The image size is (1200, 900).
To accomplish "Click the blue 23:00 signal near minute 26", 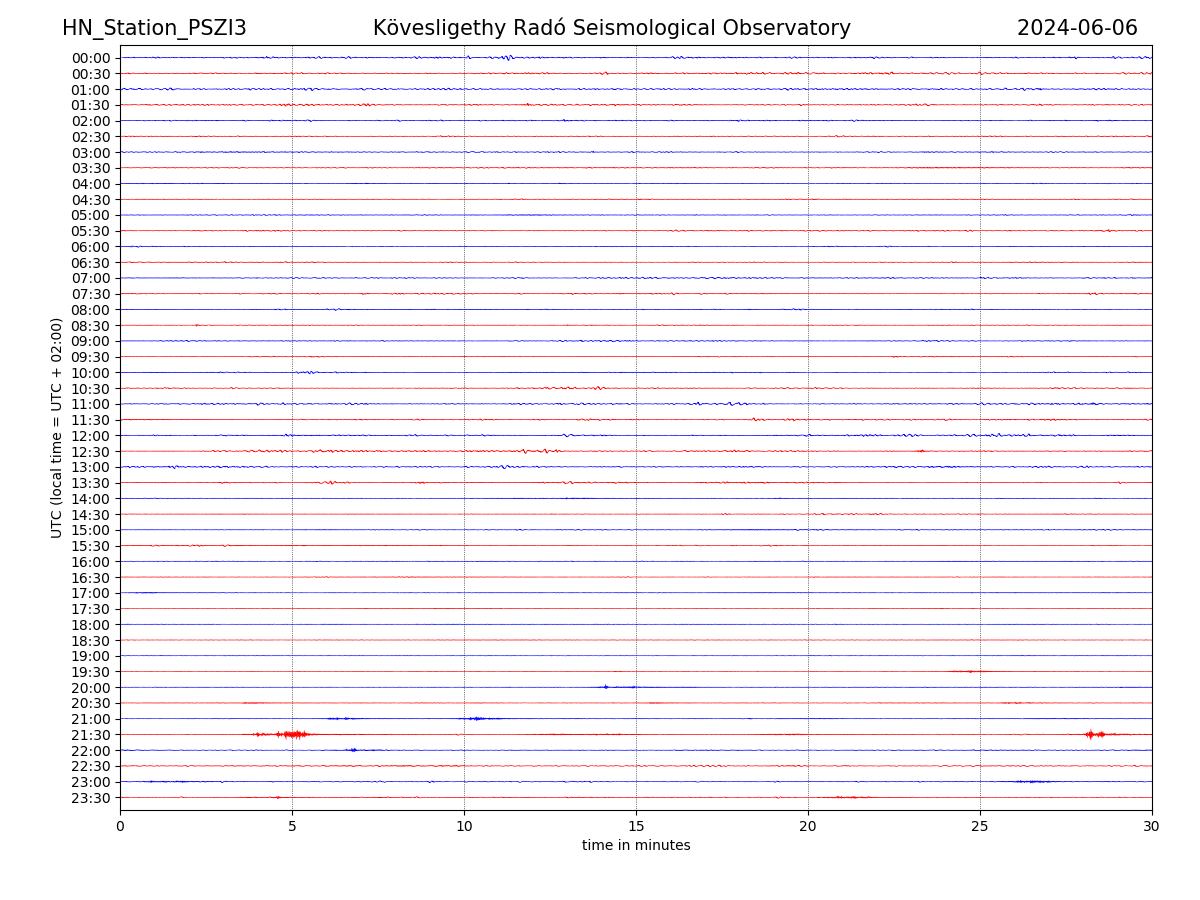I will (1032, 782).
